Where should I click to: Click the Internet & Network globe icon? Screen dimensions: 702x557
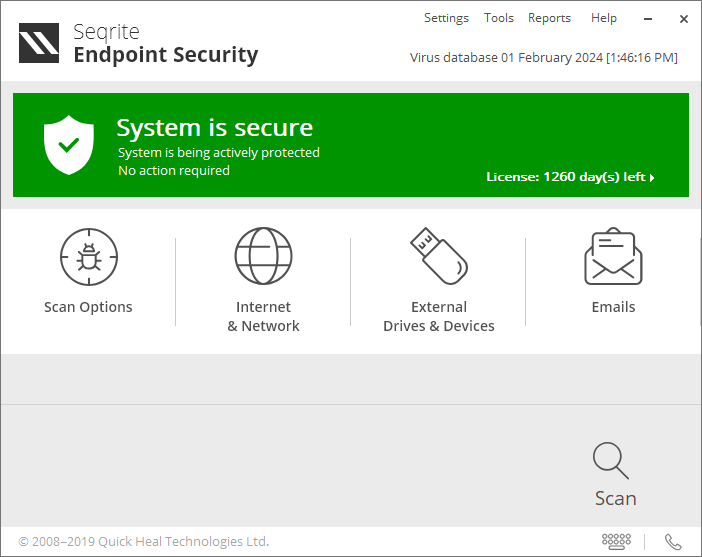tap(263, 256)
